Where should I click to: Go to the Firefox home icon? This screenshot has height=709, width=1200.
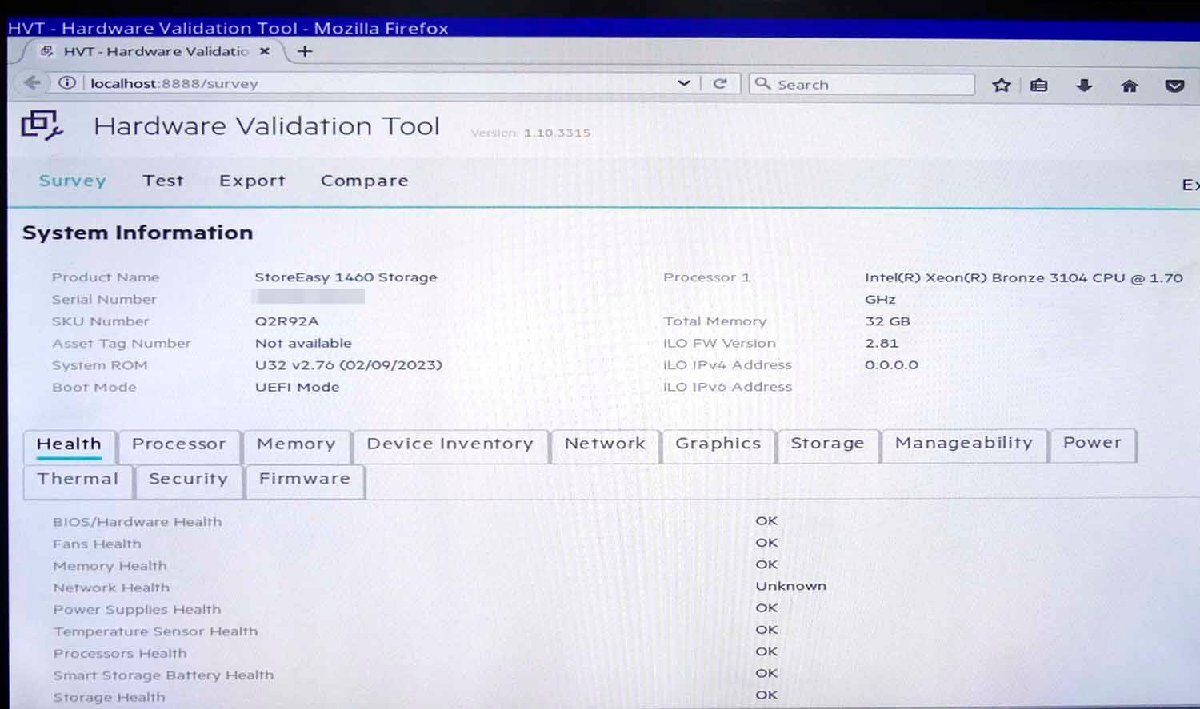tap(1130, 85)
